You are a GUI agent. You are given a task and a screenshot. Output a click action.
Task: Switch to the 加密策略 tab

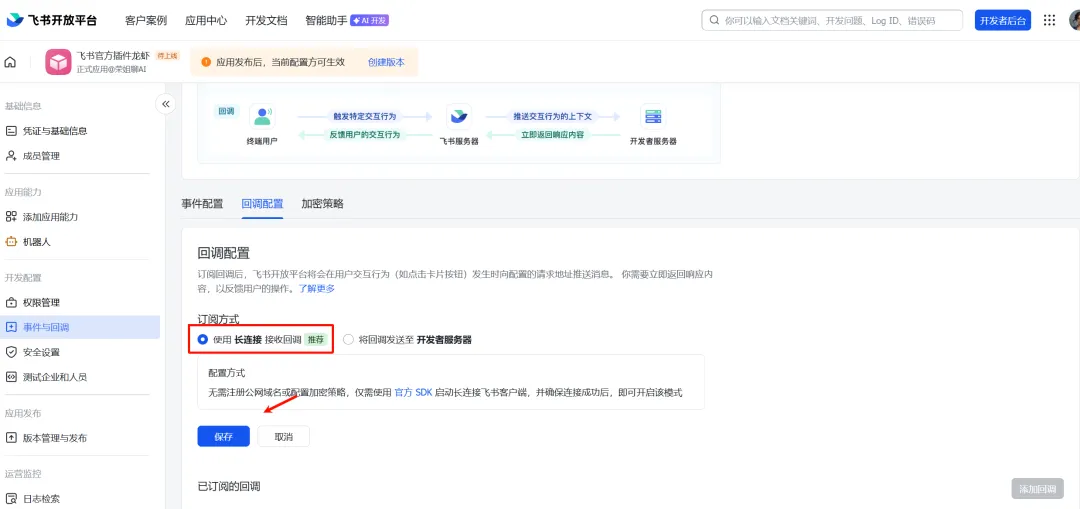pyautogui.click(x=322, y=204)
